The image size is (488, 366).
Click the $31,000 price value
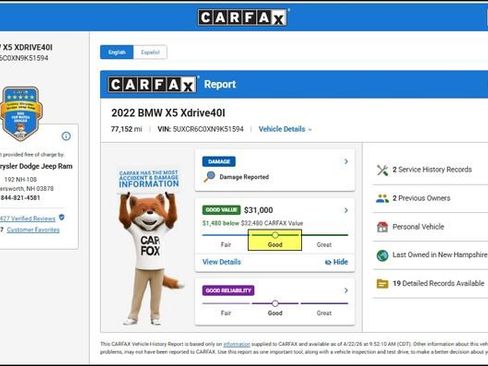[x=258, y=210]
